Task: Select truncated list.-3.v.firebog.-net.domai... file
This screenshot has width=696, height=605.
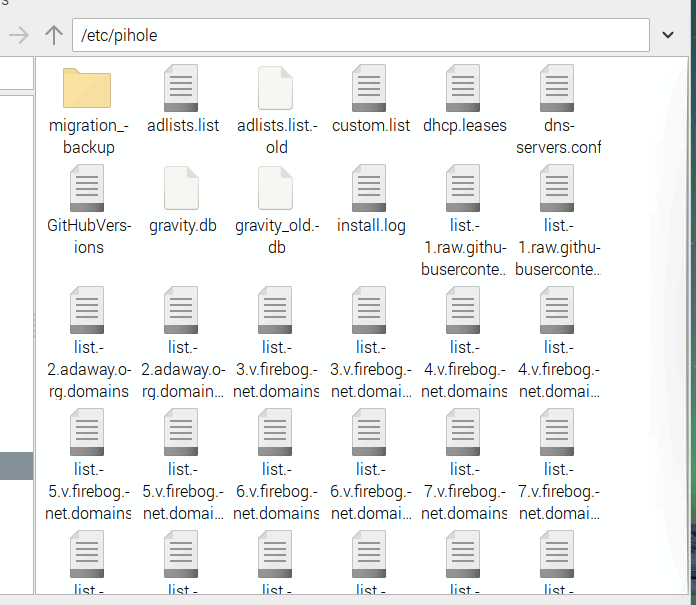Action: [x=369, y=310]
